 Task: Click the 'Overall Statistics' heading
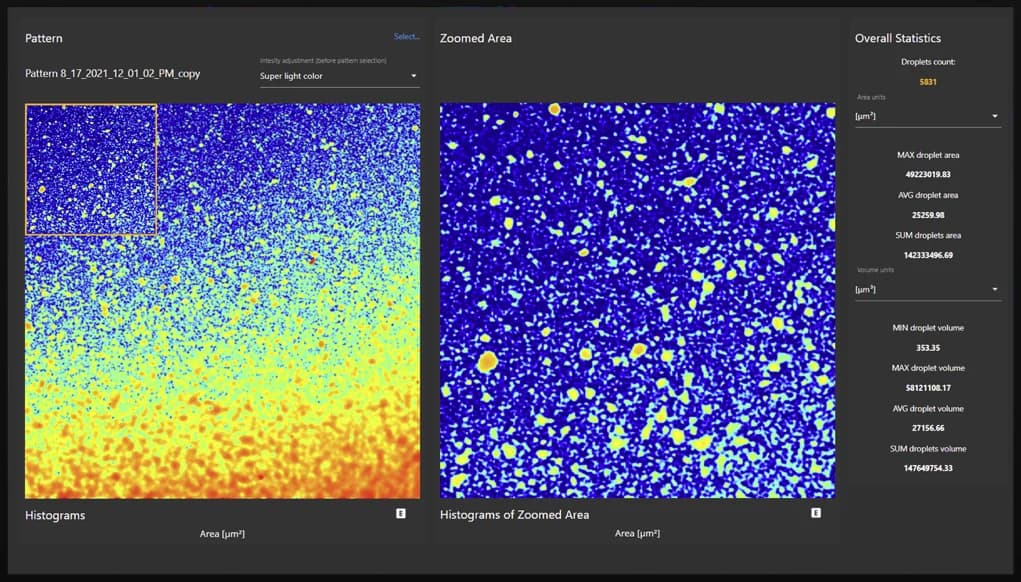[x=897, y=38]
